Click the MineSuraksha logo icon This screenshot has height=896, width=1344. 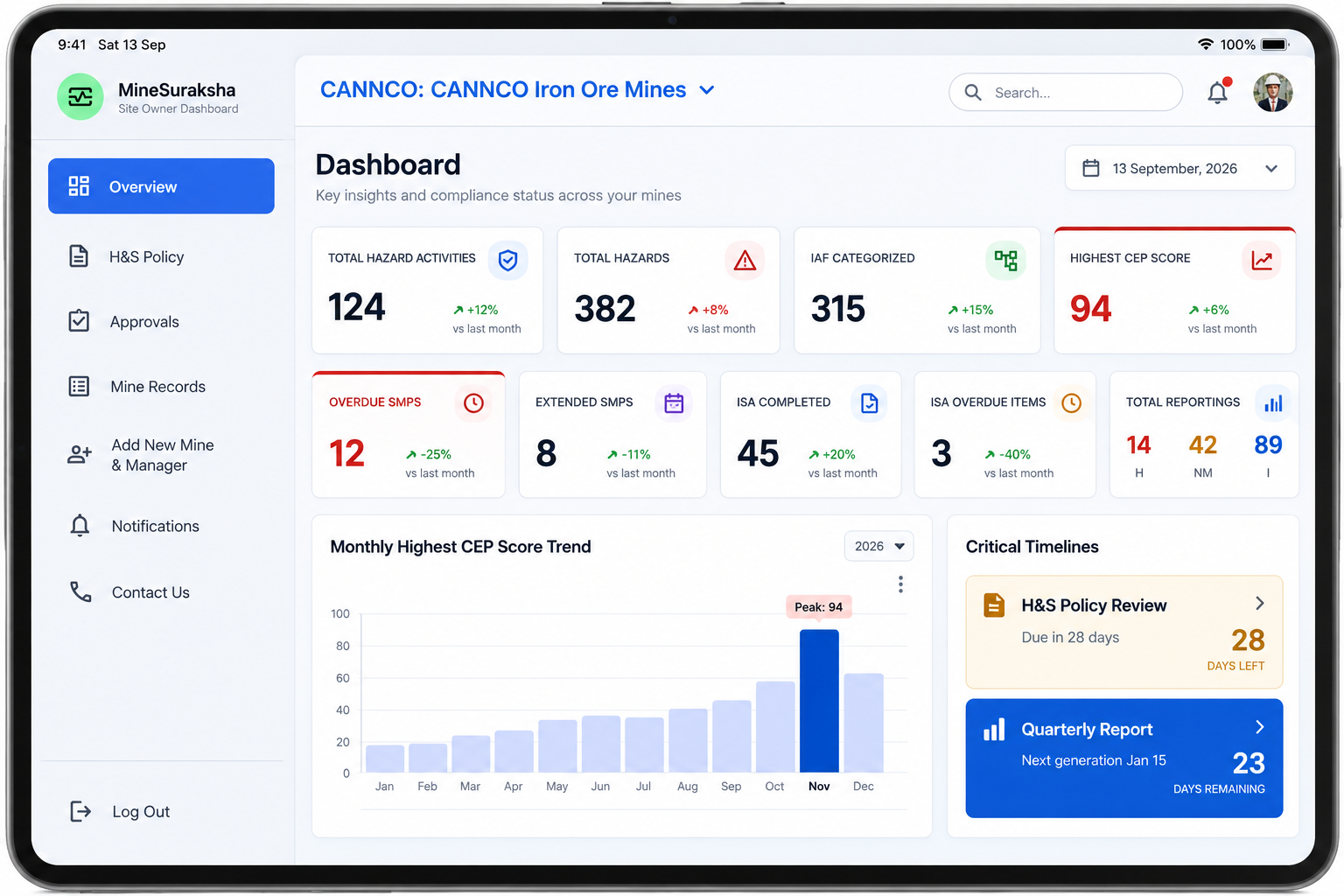point(80,96)
